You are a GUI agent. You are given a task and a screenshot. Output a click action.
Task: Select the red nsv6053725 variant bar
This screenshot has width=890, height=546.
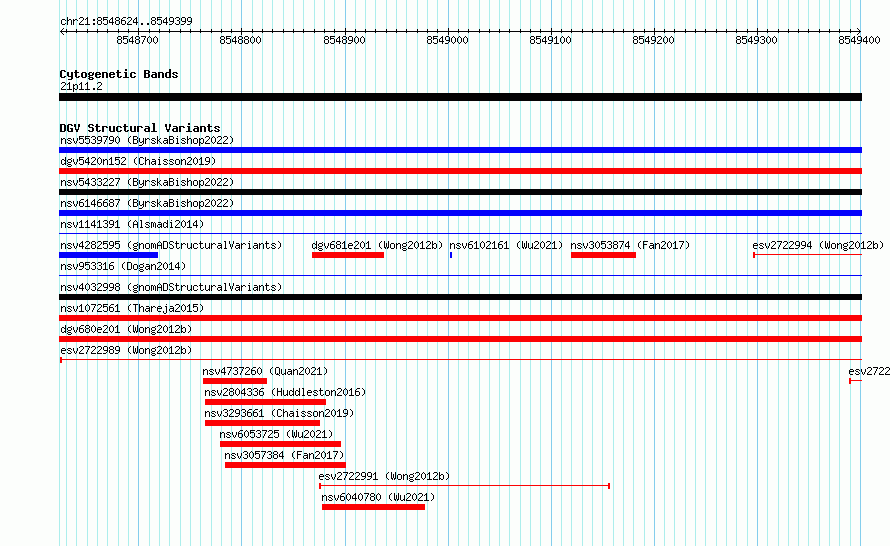280,444
